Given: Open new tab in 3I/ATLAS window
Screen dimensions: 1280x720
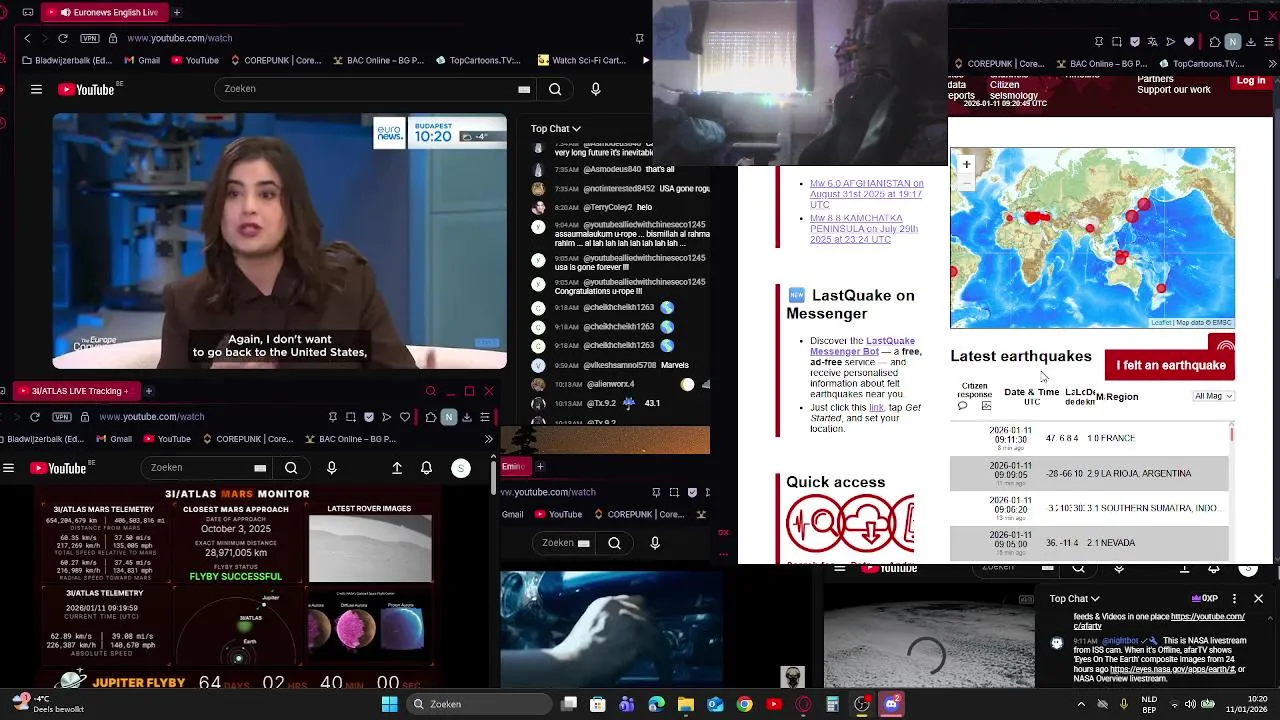Looking at the screenshot, I should [148, 391].
